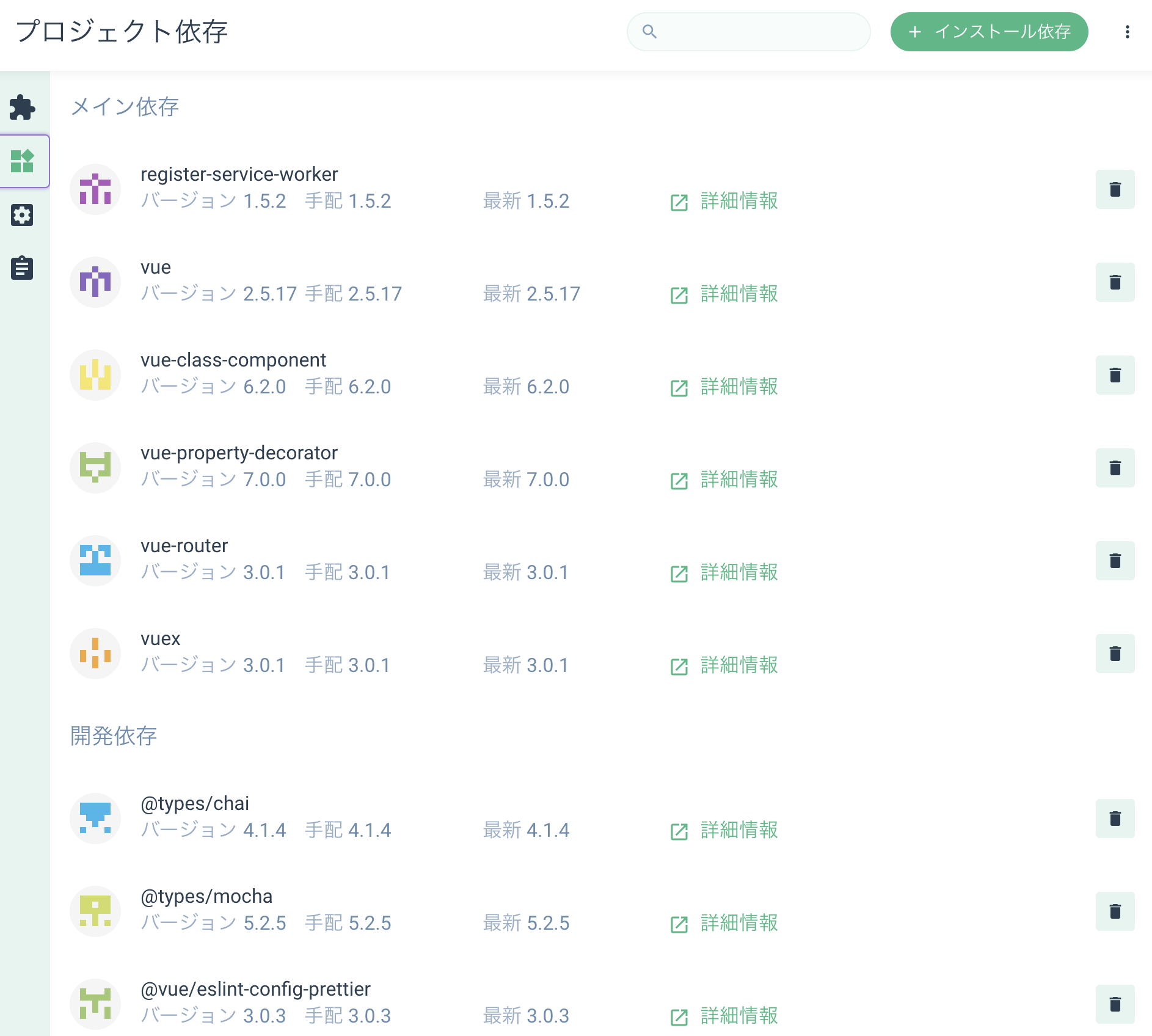Click 手配 3.0.3 for eslint-config-prettier
1152x1036 pixels.
tap(348, 1016)
